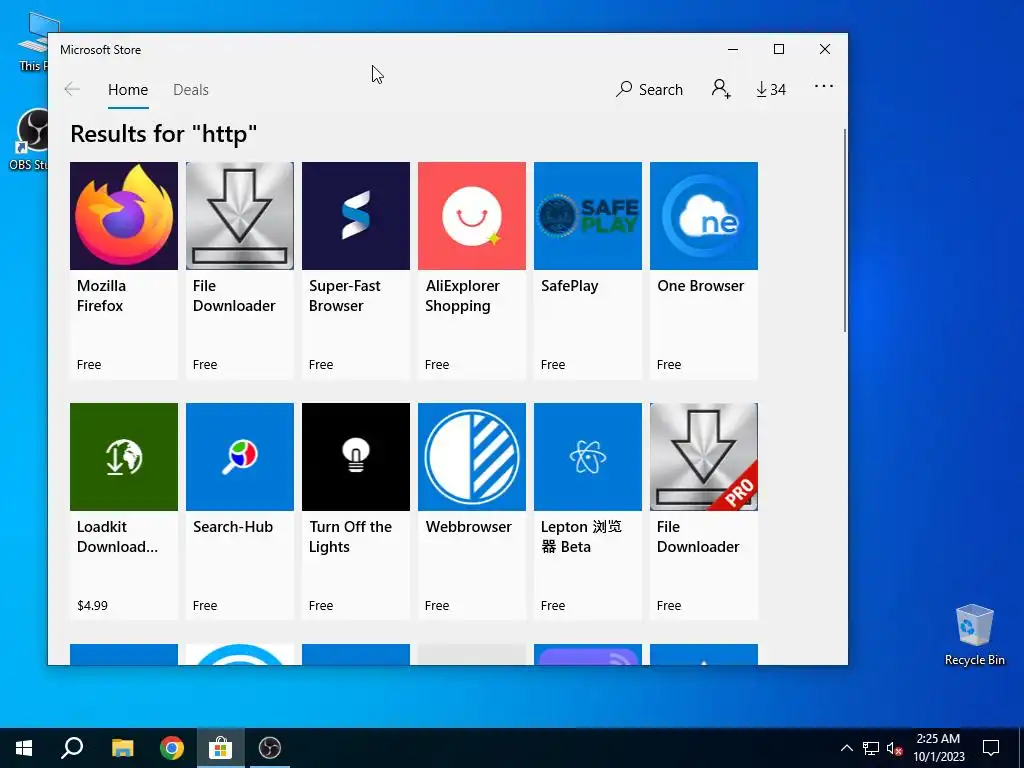Open the notification center icon
Screen dimensions: 1024x768
click(x=991, y=748)
